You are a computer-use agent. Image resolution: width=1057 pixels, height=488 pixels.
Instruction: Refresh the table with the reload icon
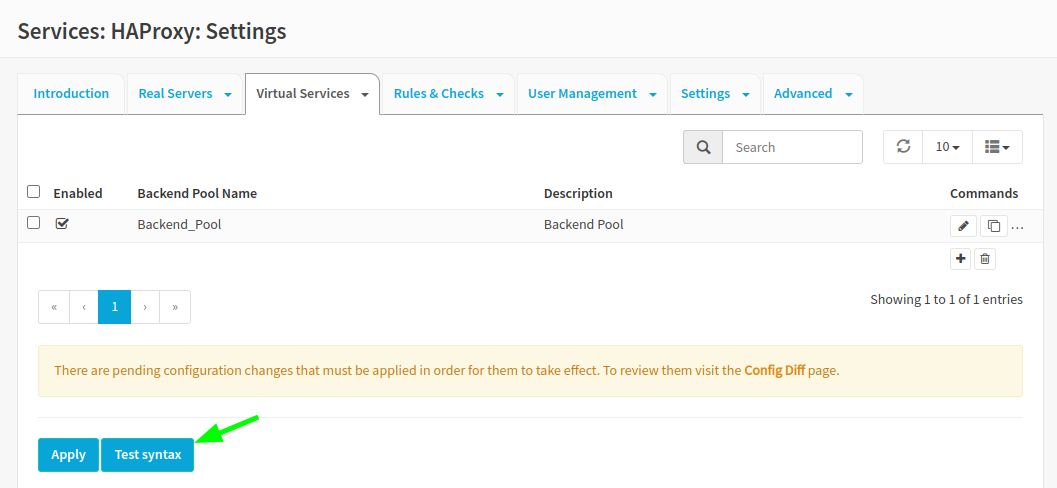(903, 147)
